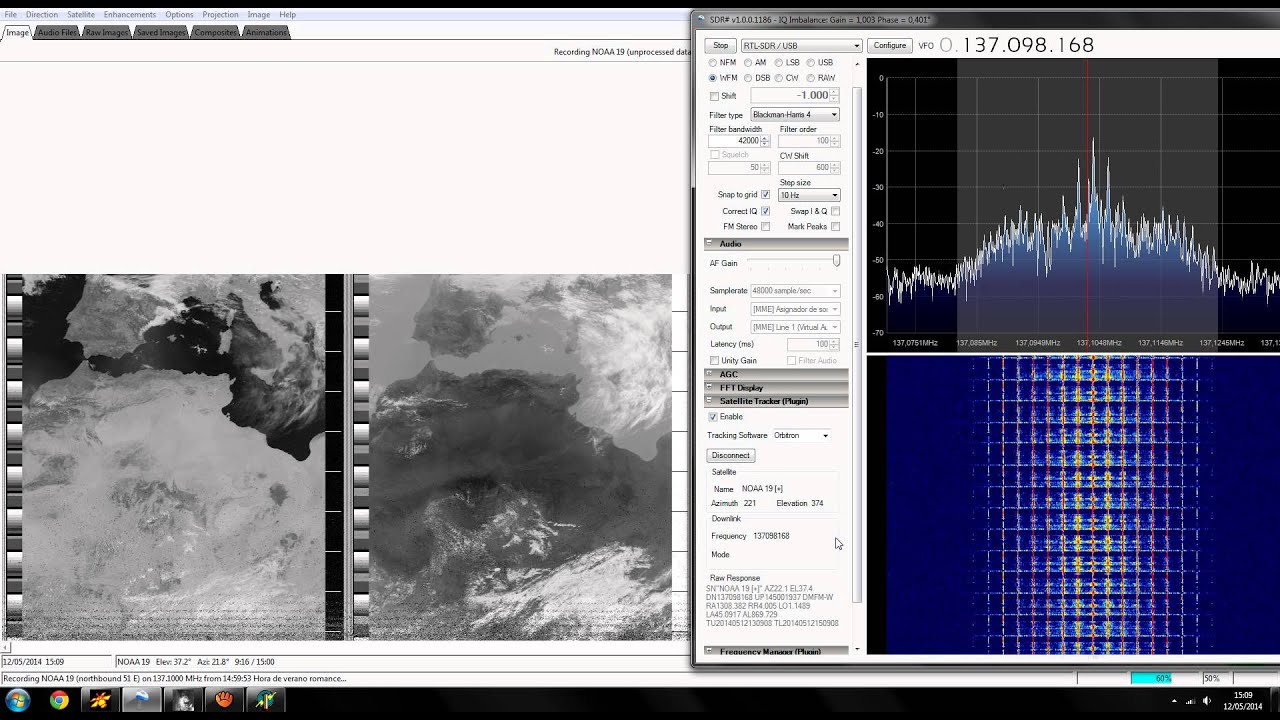Open the orange star app in taskbar

coord(101,700)
